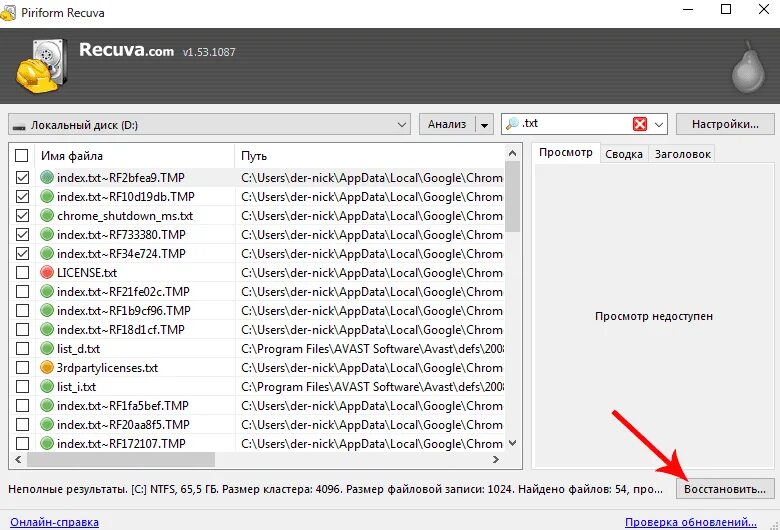The image size is (780, 530).
Task: Click green status dot of index.txt~RF20aa8f5.TMP
Action: point(47,424)
